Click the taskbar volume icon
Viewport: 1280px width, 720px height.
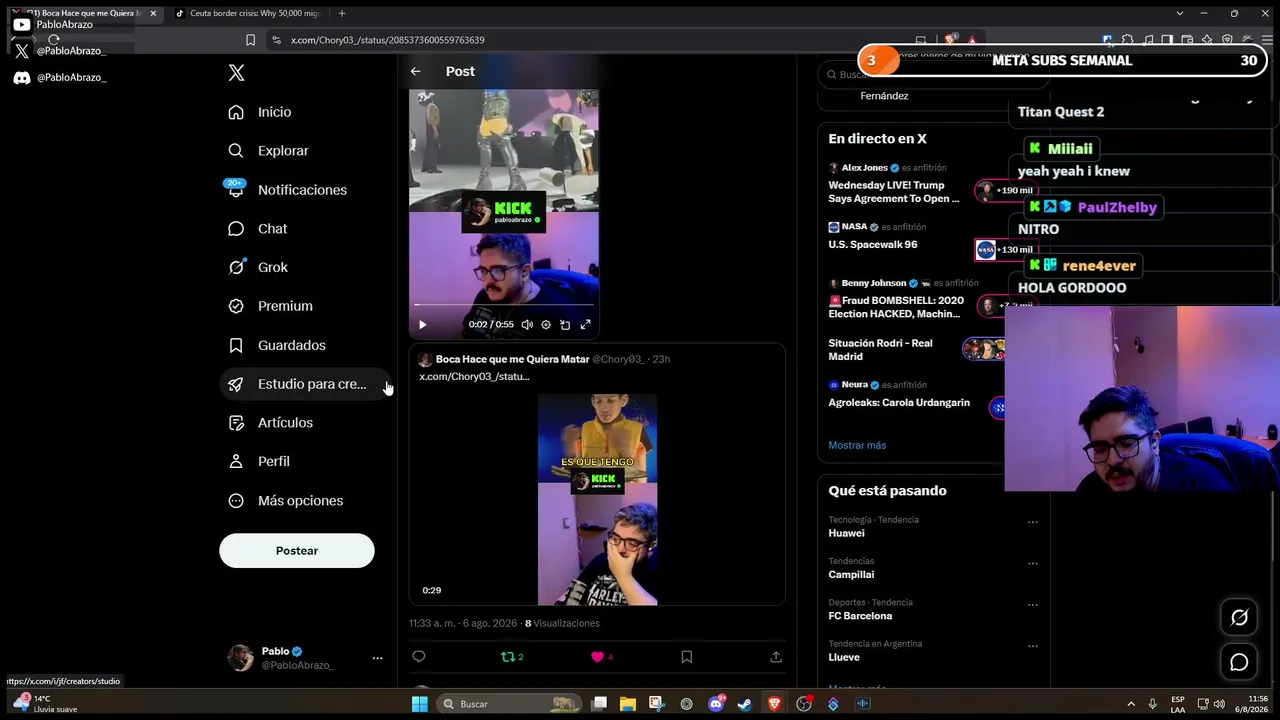point(1219,704)
